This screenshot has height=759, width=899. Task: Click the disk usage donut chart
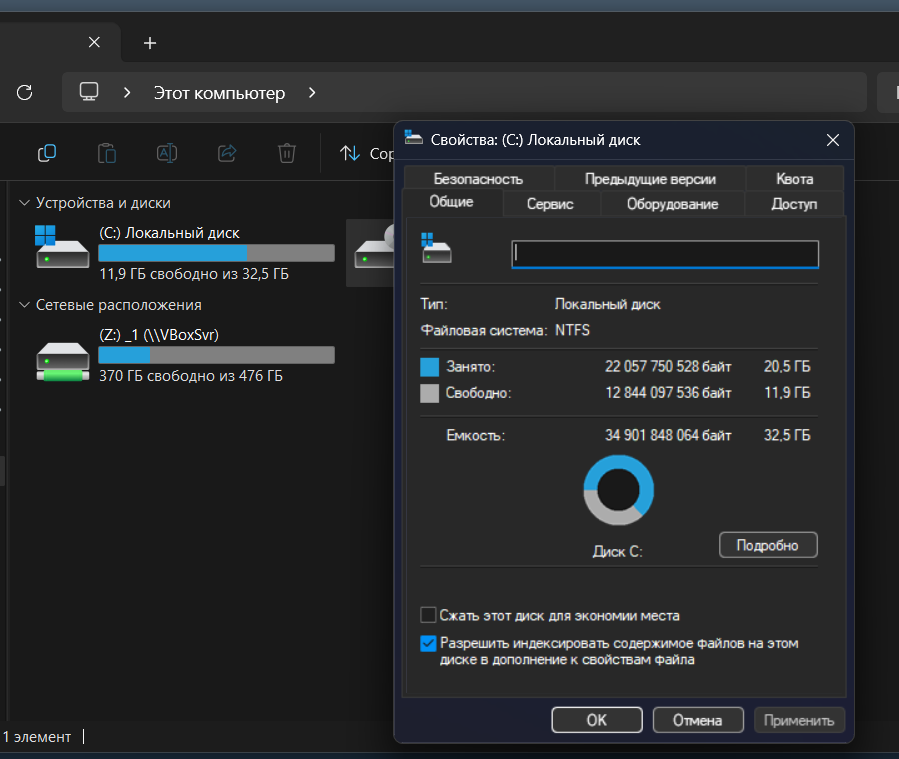[619, 490]
